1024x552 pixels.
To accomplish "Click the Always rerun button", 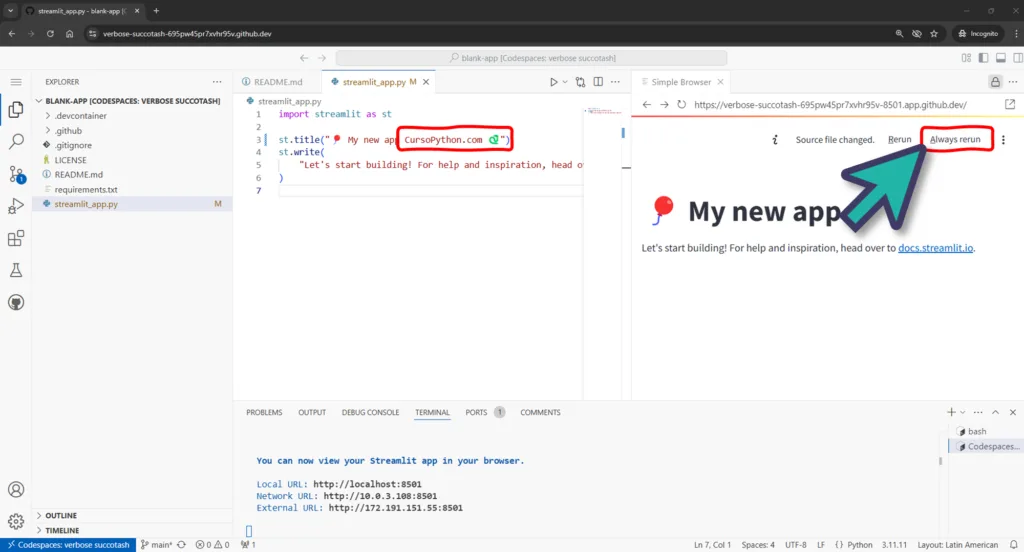I will 955,140.
